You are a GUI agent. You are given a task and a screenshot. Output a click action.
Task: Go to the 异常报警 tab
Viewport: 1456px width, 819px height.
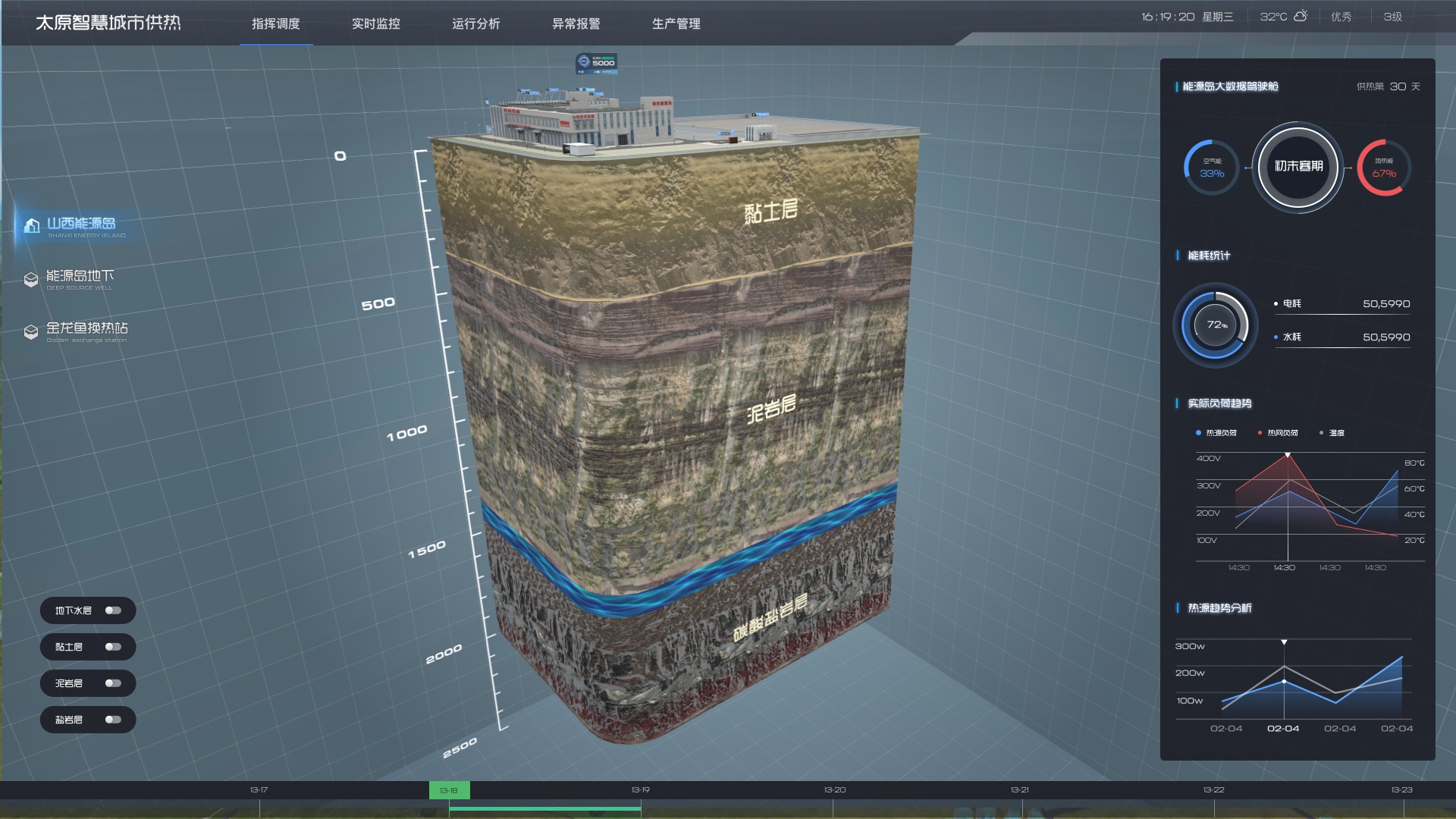coord(576,24)
